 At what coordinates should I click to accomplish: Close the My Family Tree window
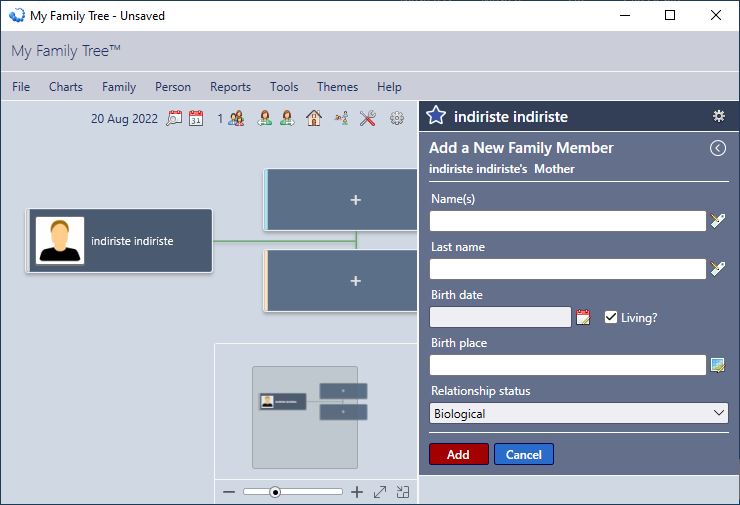click(x=715, y=16)
